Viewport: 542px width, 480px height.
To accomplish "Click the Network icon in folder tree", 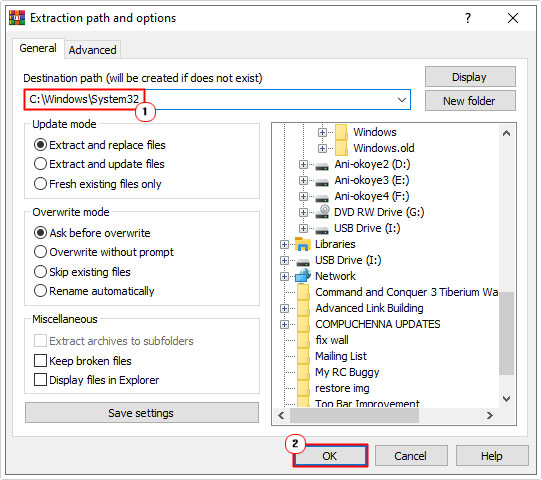I will (303, 276).
